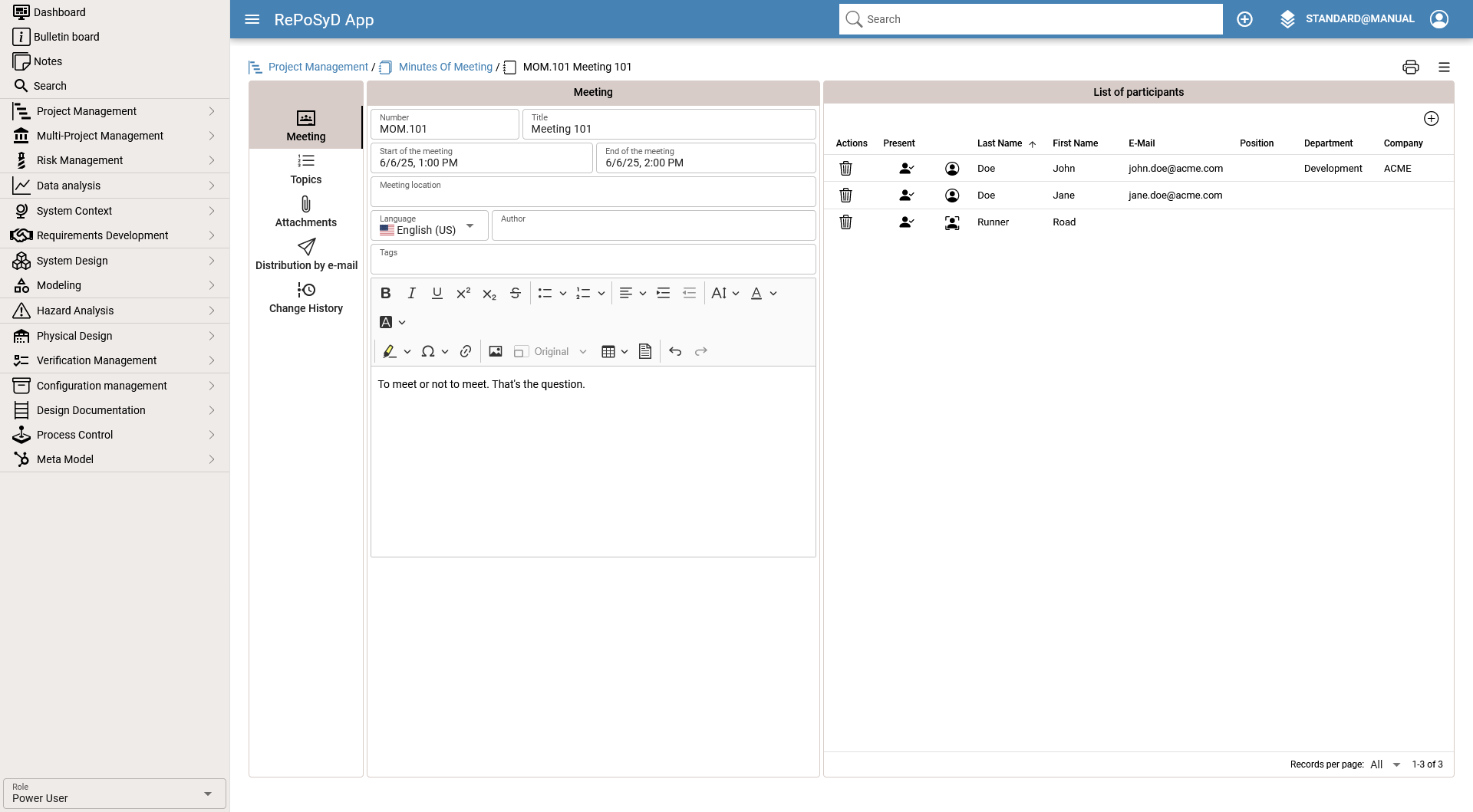
Task: Click STANDARD@MANUAL project selector
Action: [x=1348, y=19]
